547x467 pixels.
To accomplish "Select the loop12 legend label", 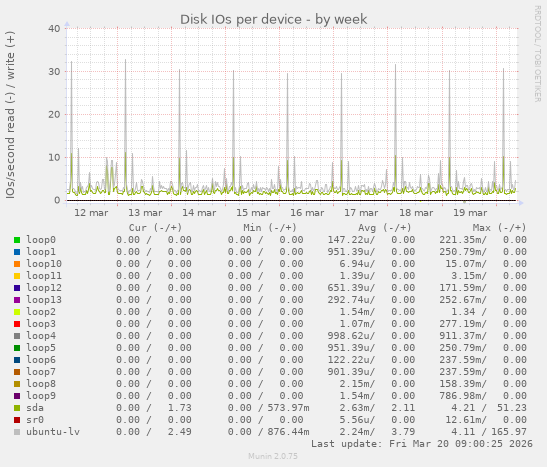I will (x=44, y=288).
